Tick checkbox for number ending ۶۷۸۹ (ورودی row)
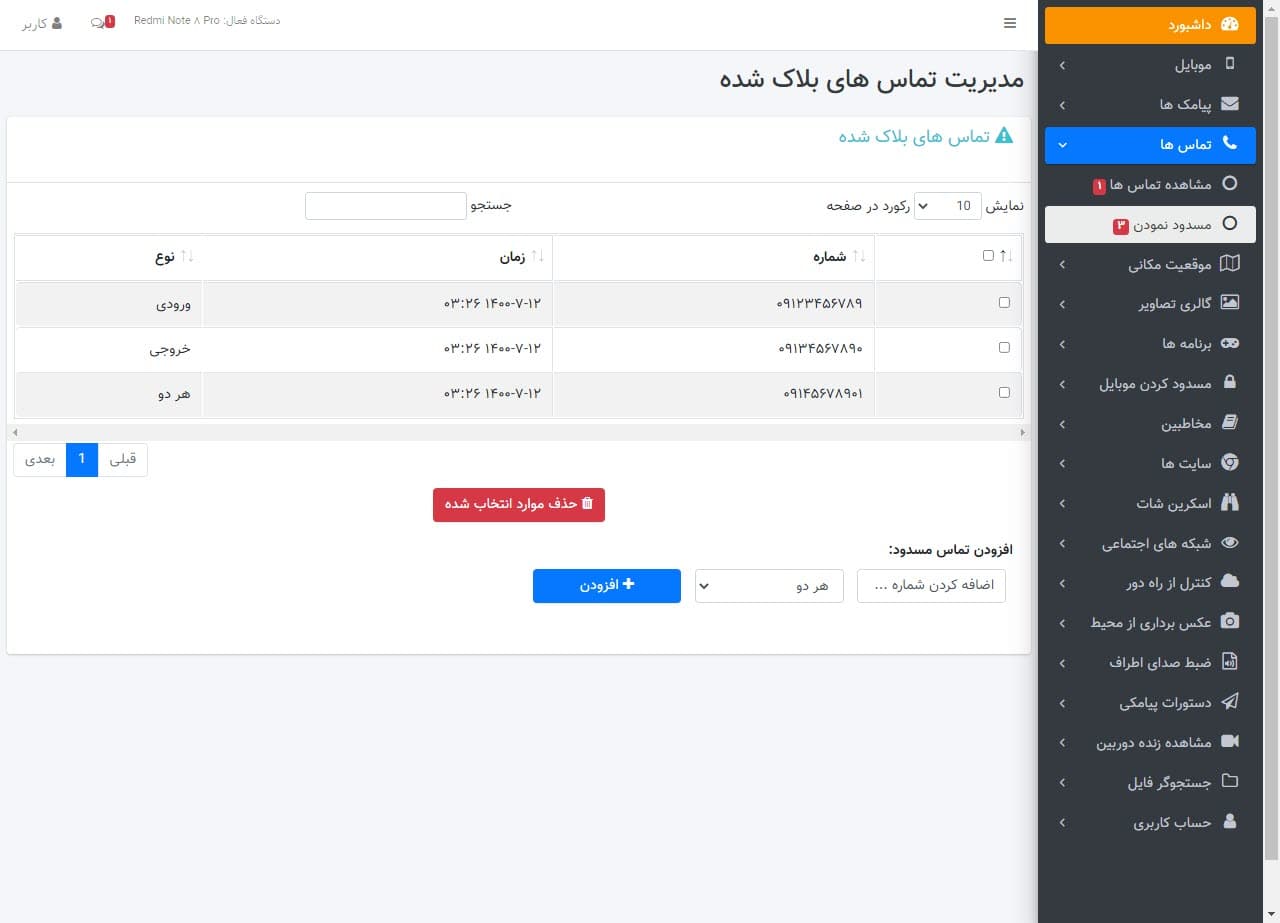The width and height of the screenshot is (1280, 923). click(1004, 303)
